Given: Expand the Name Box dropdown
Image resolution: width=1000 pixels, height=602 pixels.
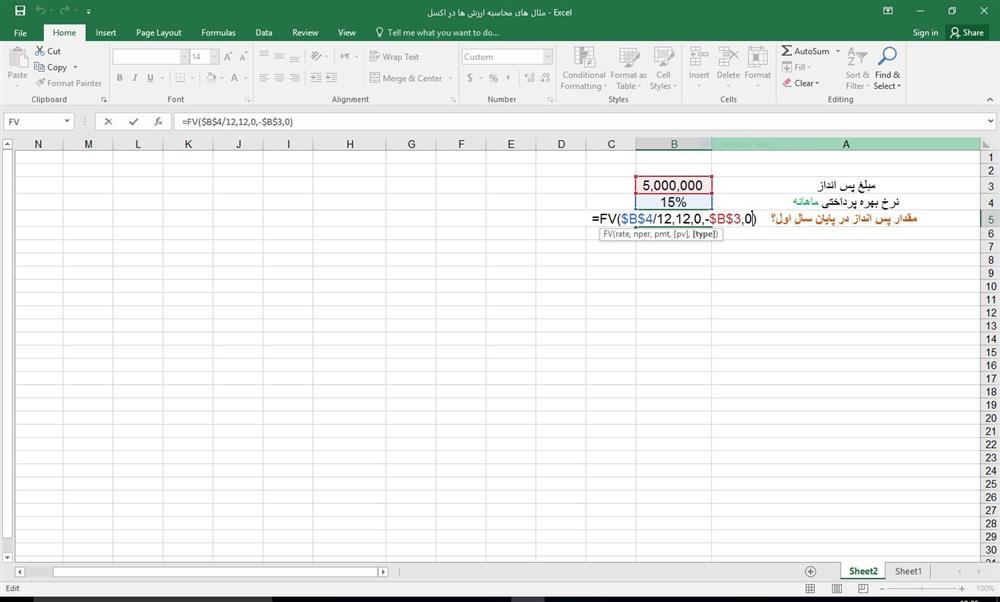Looking at the screenshot, I should point(67,121).
